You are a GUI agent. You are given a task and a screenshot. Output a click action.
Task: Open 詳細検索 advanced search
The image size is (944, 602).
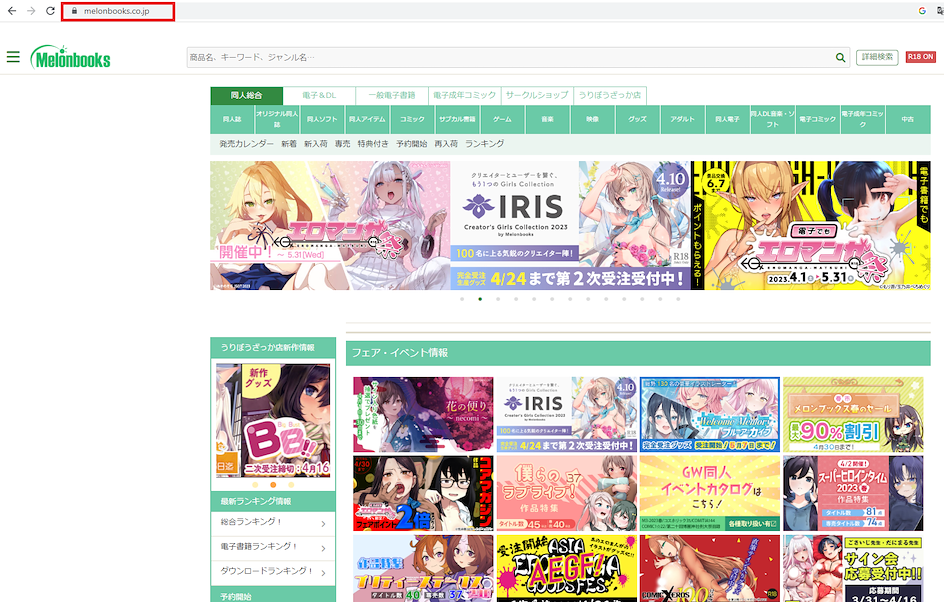pyautogui.click(x=877, y=57)
